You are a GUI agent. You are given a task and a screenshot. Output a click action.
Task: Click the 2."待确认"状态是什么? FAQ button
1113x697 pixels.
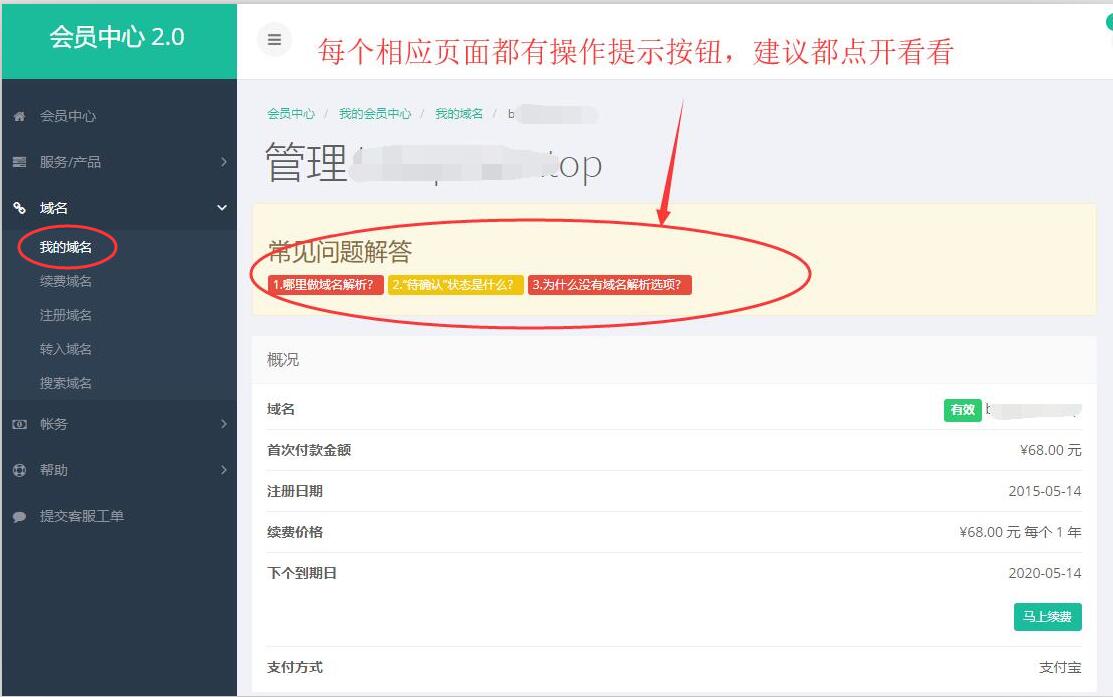(x=456, y=285)
